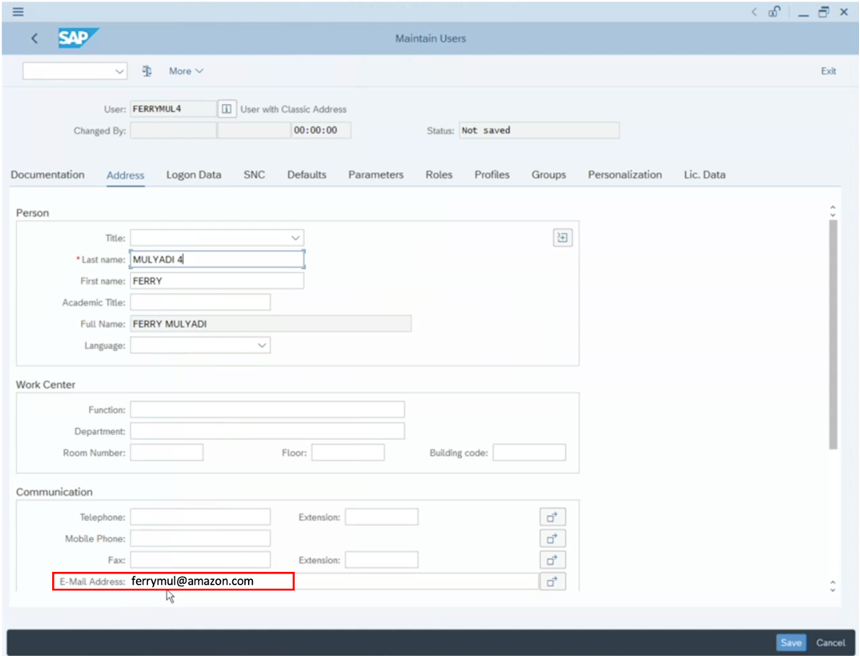Click the vertical scrollbar of Address tab
Viewport: 860px width, 656px height.
click(x=833, y=335)
